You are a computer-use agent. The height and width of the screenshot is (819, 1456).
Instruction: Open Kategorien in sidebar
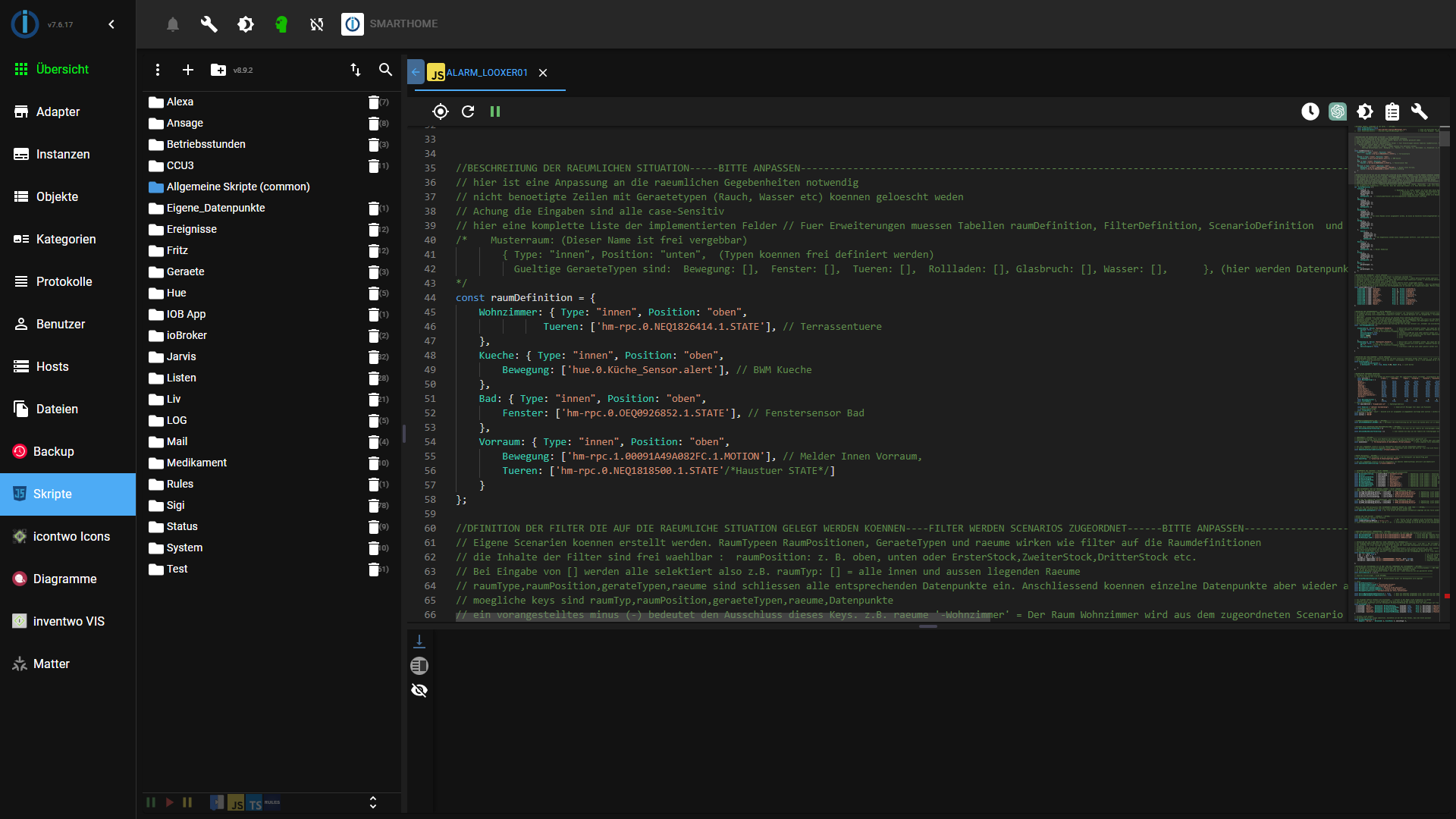pyautogui.click(x=67, y=239)
